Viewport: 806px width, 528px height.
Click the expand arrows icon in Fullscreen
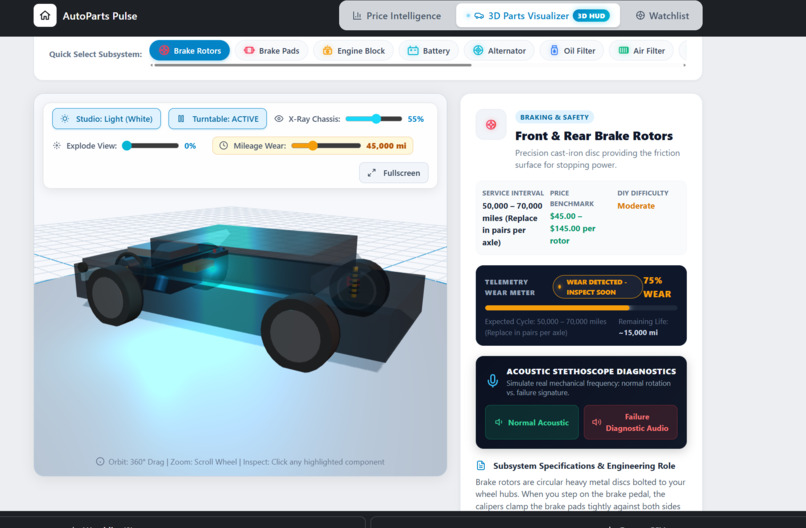point(372,173)
